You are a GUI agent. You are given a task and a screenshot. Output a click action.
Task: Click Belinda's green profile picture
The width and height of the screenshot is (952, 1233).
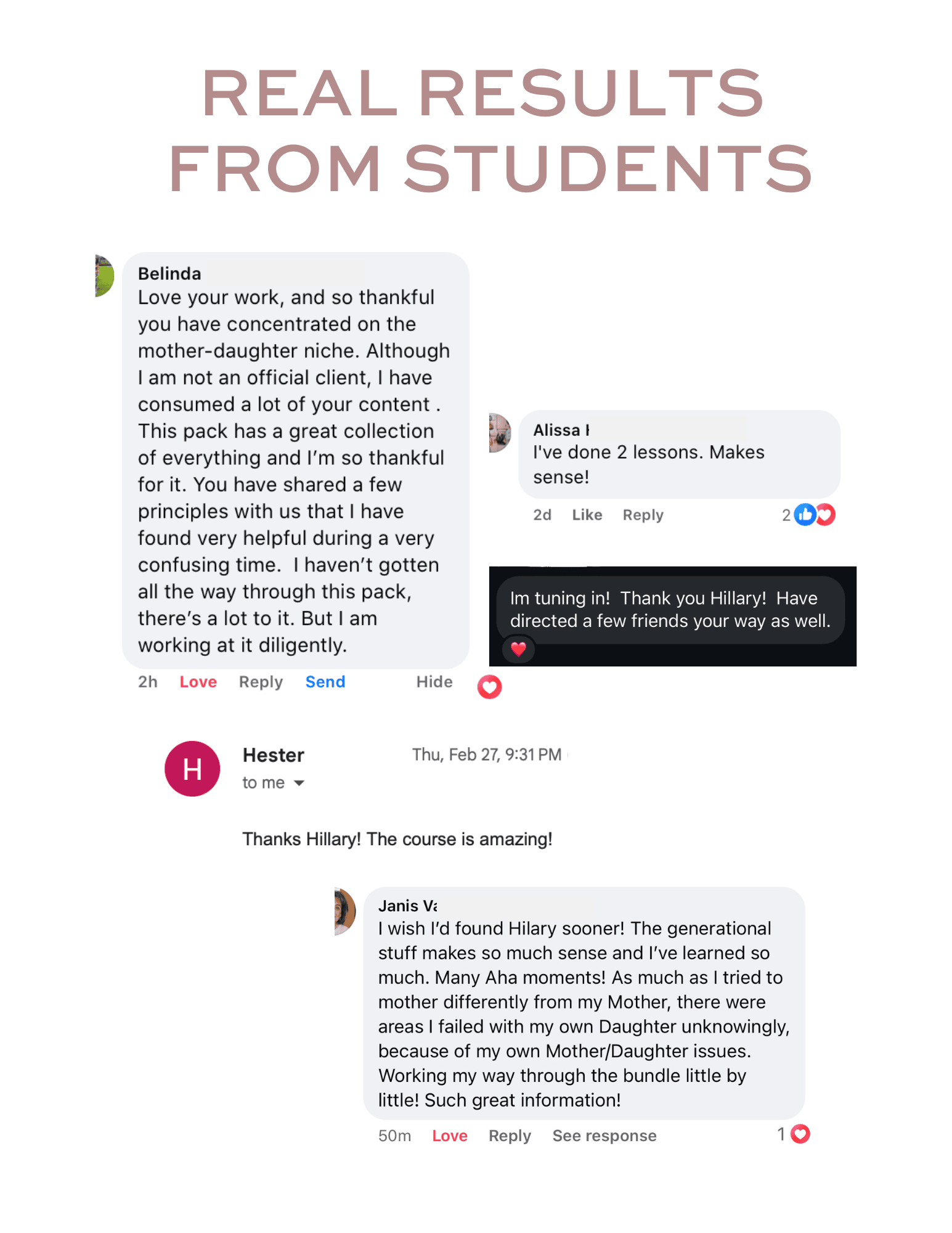[x=104, y=276]
